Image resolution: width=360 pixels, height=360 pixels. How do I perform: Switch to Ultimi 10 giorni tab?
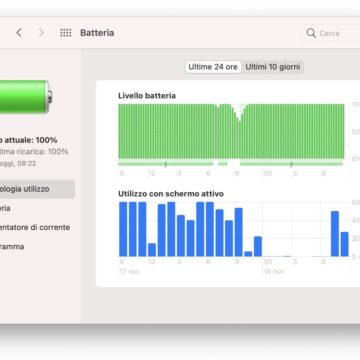pos(273,67)
